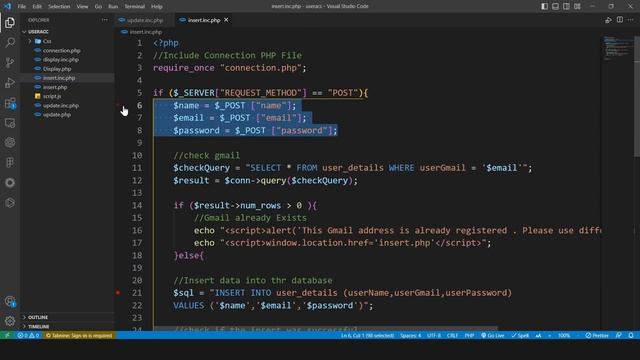Viewport: 640px width, 360px height.
Task: Click the VS Code logo icon
Action: [7, 6]
